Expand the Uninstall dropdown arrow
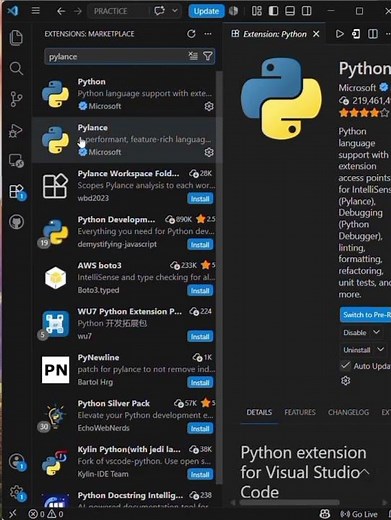Viewport: 391px width, 520px height. coord(380,349)
